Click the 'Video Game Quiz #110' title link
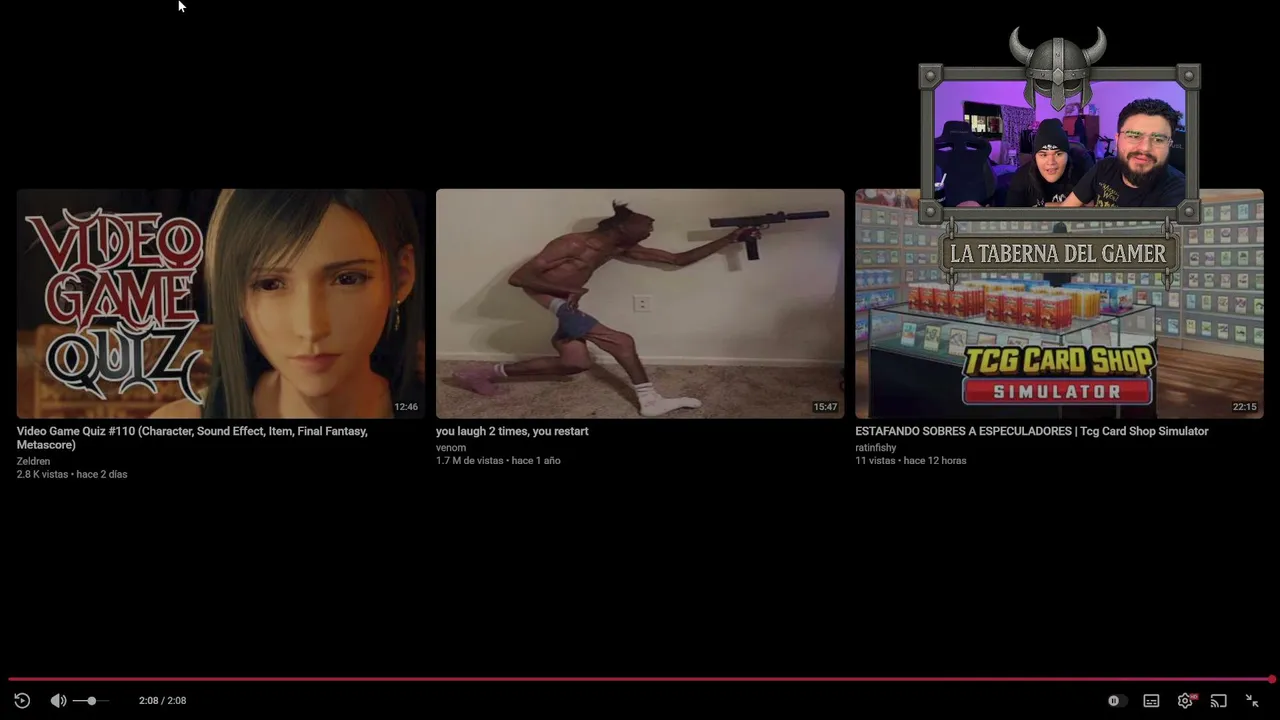 pyautogui.click(x=192, y=438)
